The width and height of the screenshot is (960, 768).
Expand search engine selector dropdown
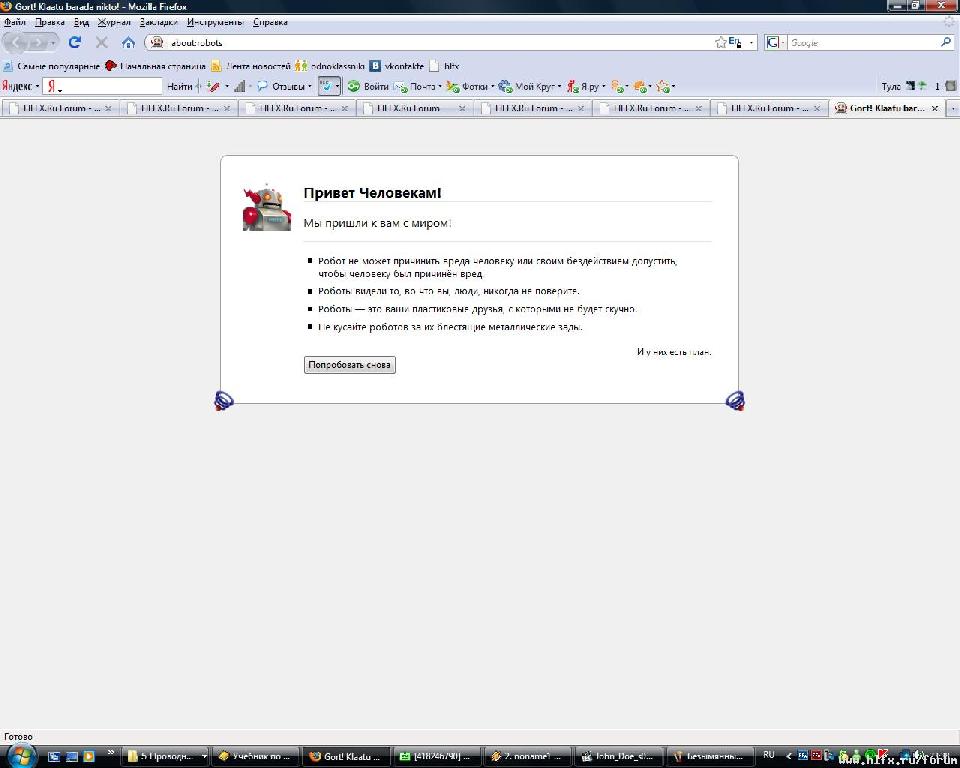(776, 43)
